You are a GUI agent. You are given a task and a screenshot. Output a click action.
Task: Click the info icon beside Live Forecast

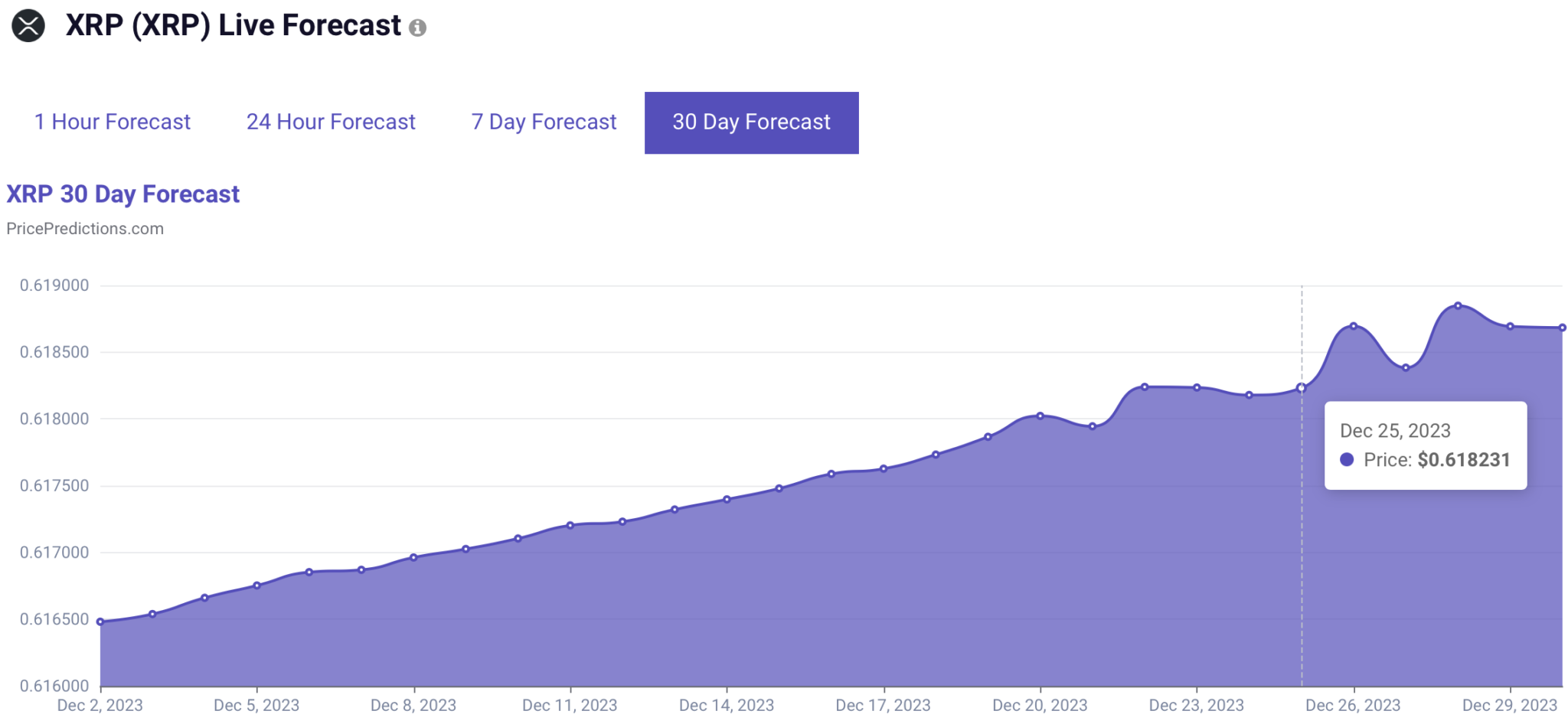click(417, 28)
